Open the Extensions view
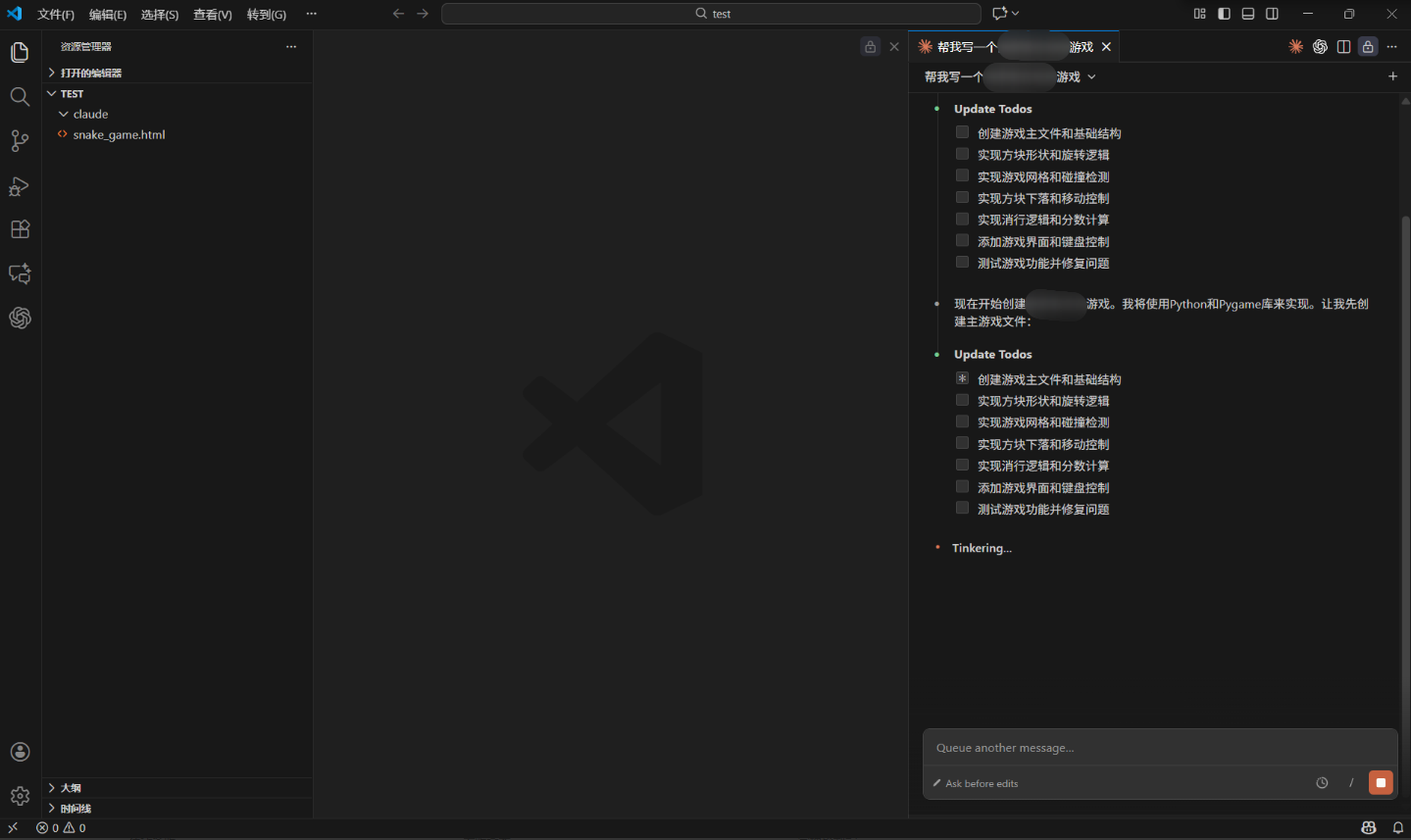This screenshot has height=840, width=1411. (20, 229)
